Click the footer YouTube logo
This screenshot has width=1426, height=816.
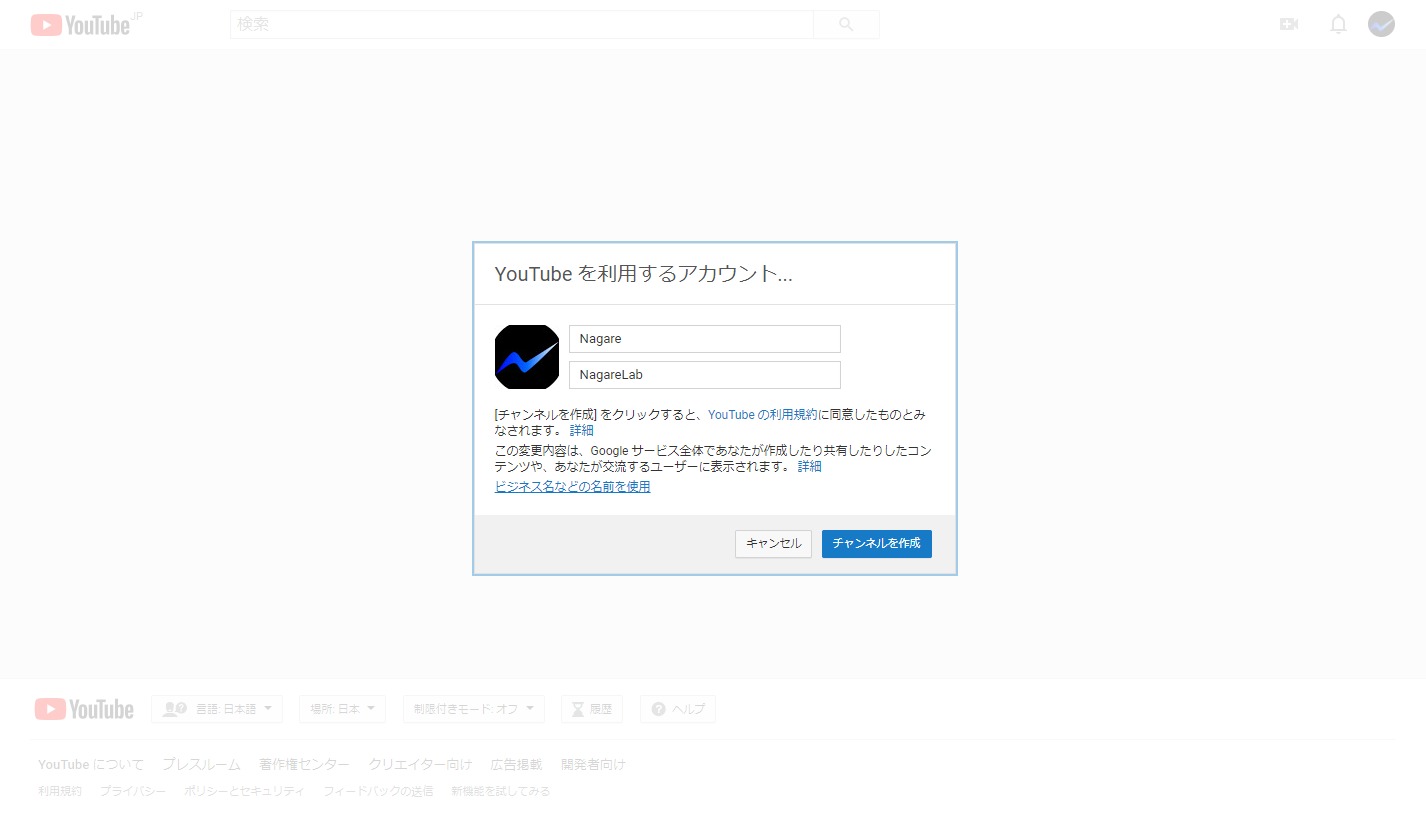click(x=84, y=709)
